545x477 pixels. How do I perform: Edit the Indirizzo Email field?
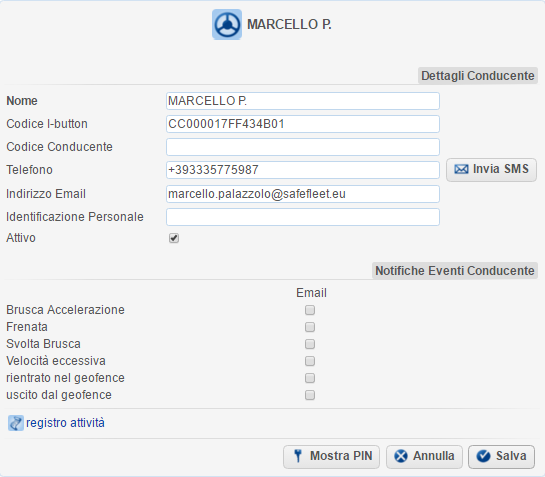click(x=303, y=194)
